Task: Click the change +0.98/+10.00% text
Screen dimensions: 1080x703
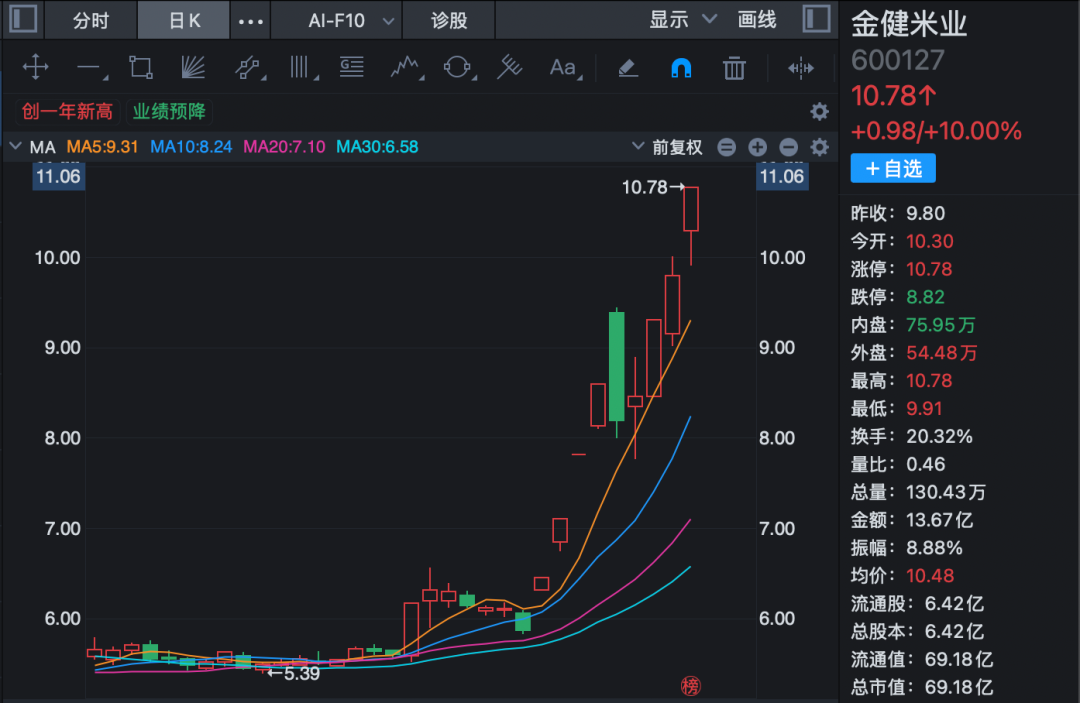Action: click(x=936, y=131)
